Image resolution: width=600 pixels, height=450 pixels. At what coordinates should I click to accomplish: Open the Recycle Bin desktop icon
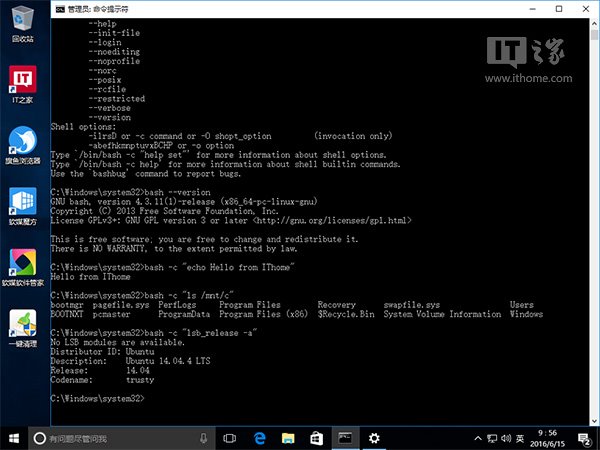pyautogui.click(x=23, y=23)
